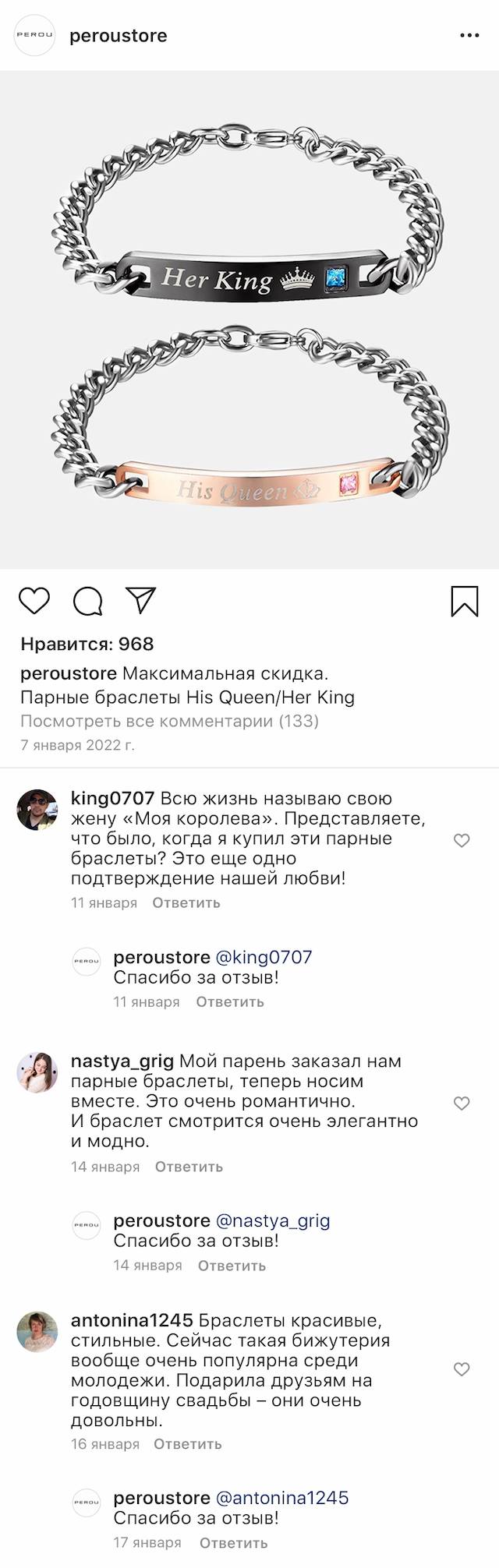This screenshot has width=499, height=1568.
Task: Reply to the king0707 comment
Action: [x=186, y=903]
